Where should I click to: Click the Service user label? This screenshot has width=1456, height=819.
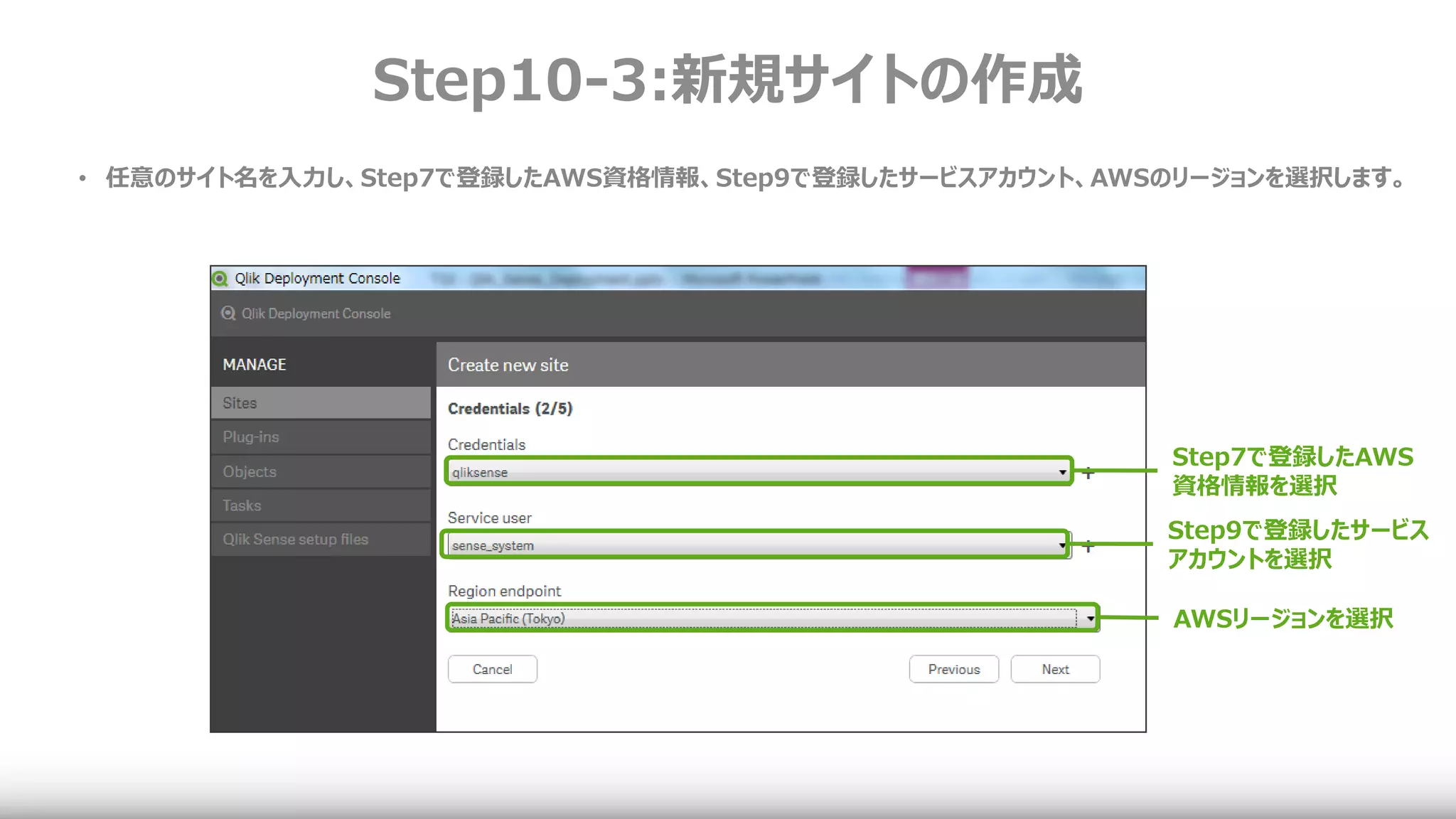[490, 518]
